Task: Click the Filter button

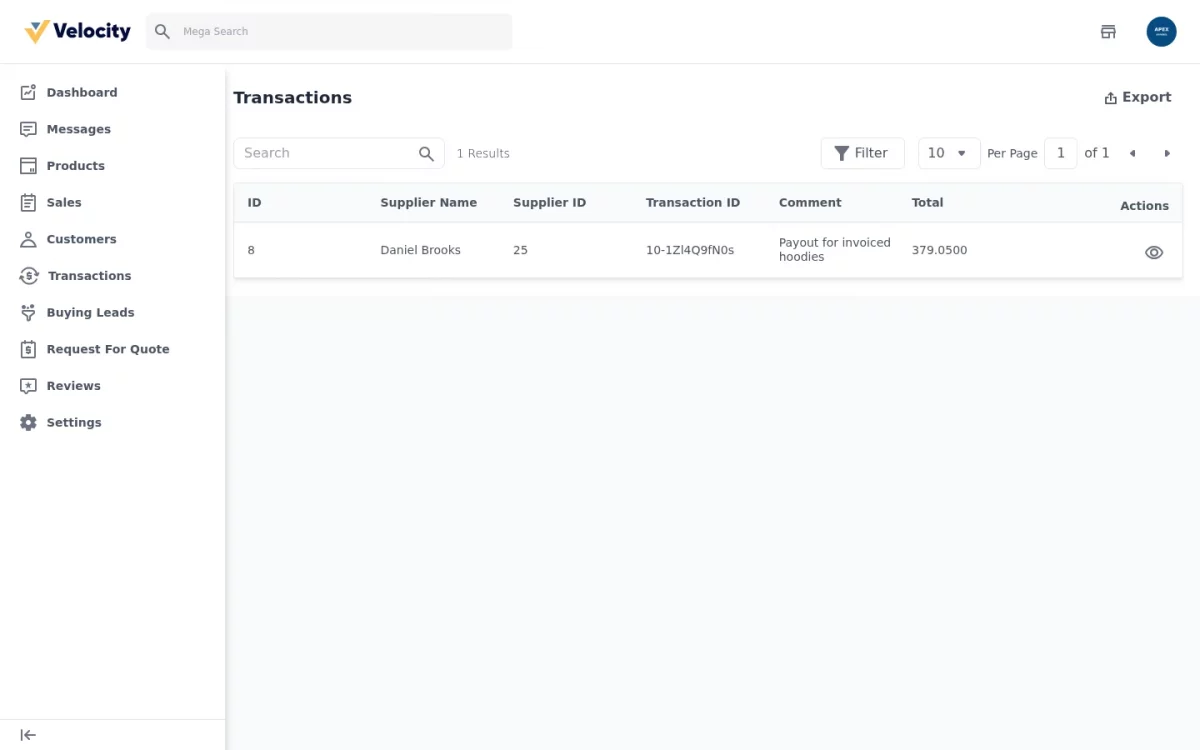Action: [x=862, y=153]
